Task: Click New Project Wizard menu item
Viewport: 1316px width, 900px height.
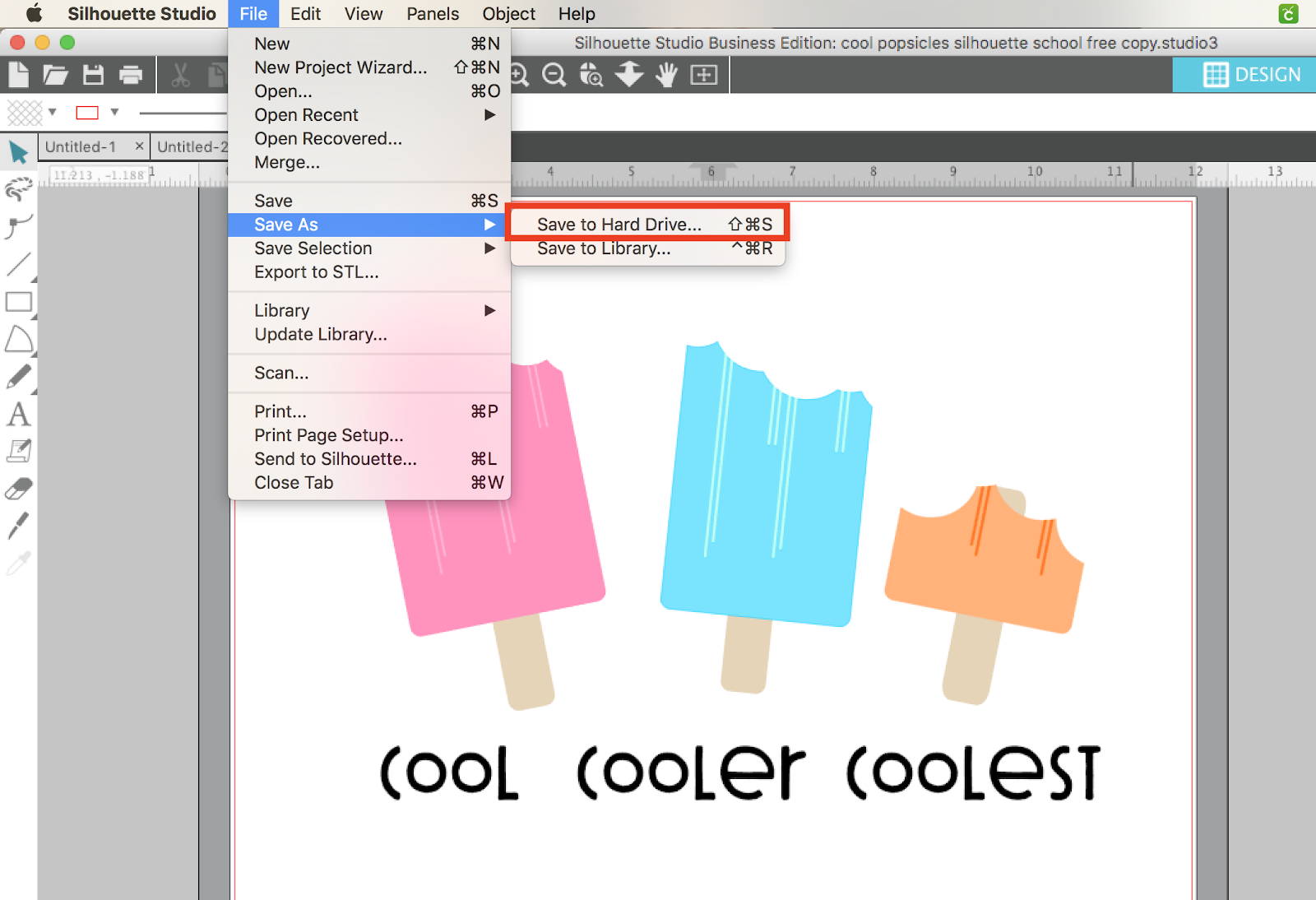Action: [x=369, y=67]
